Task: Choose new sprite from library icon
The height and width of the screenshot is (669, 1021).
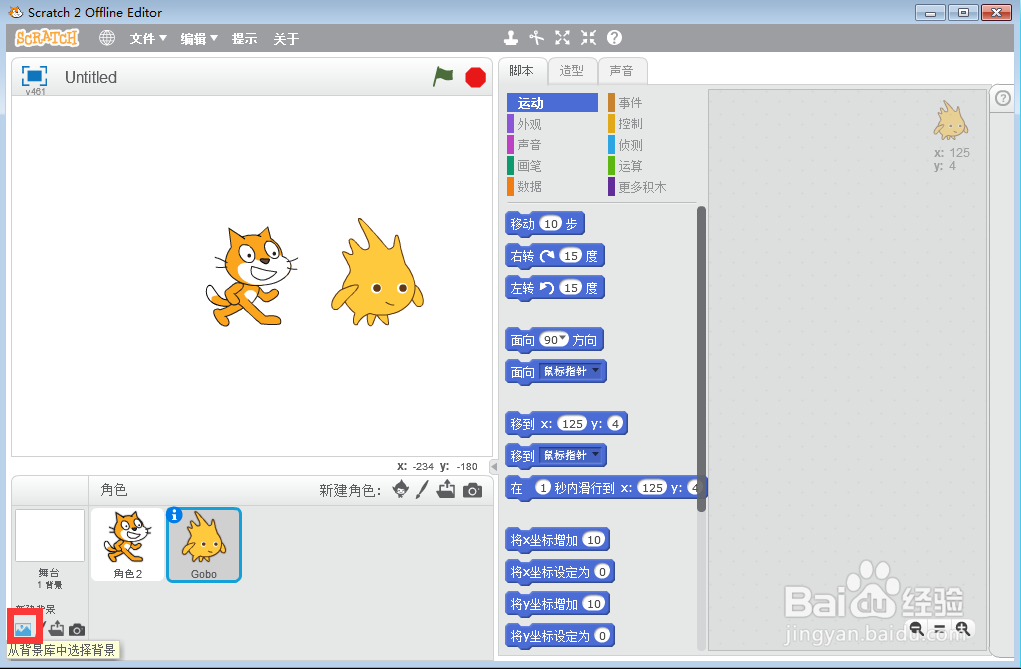Action: [401, 489]
